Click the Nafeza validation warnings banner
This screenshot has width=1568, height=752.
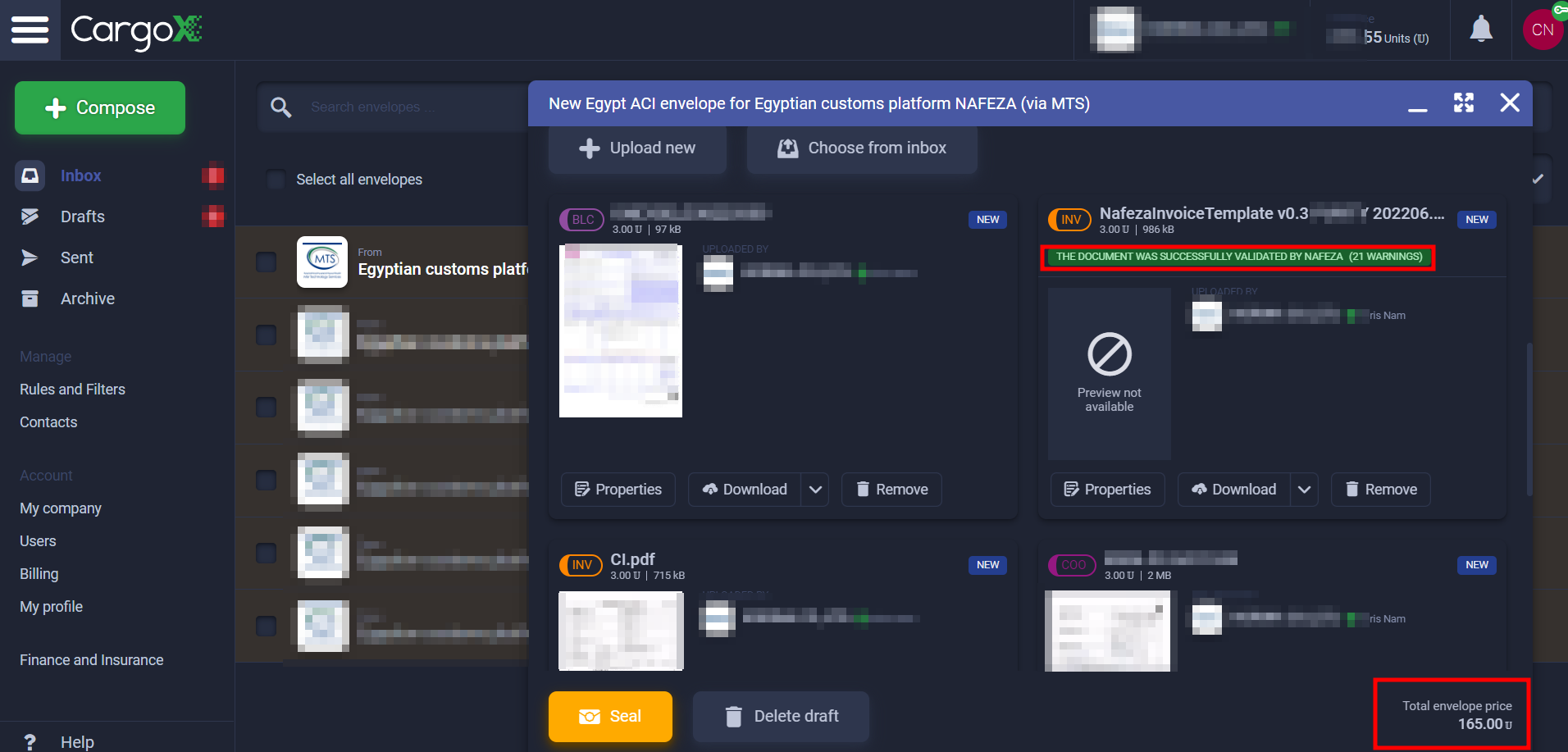click(1238, 257)
